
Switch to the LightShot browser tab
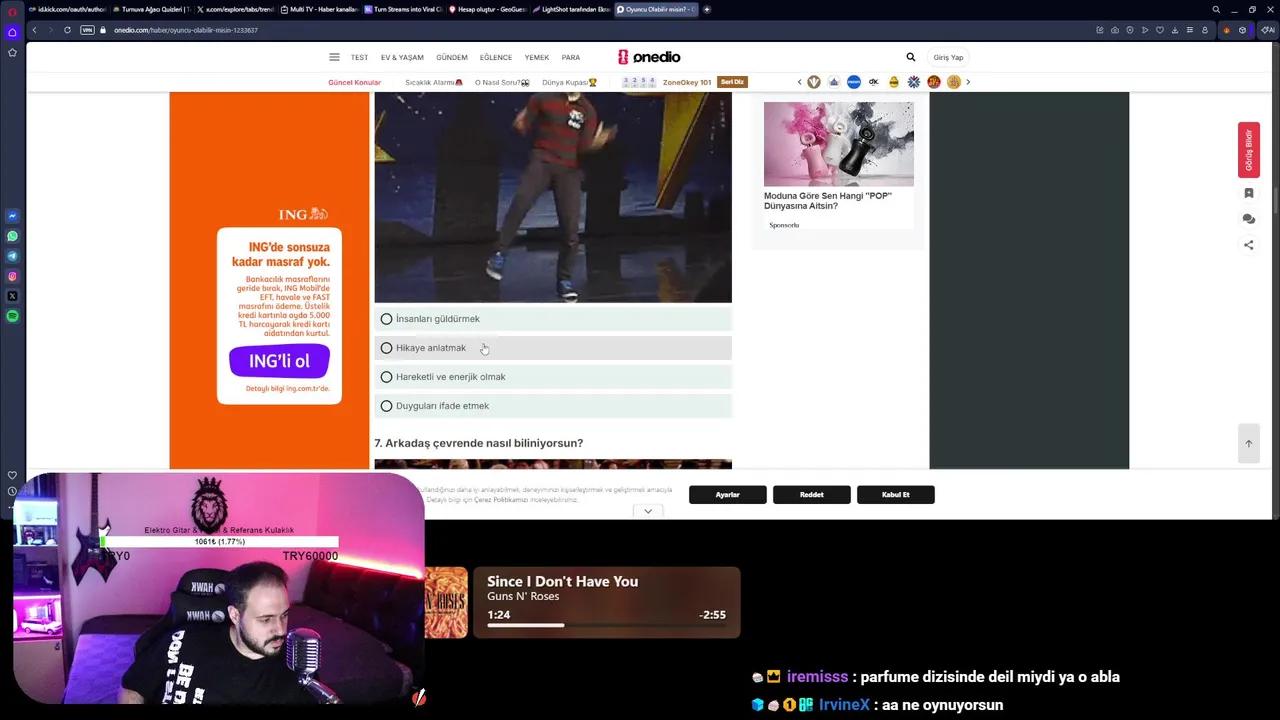(571, 9)
